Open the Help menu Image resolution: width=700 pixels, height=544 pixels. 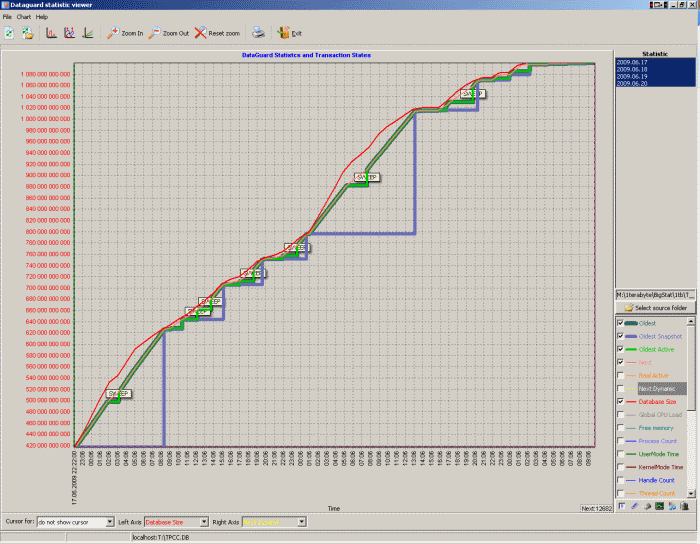point(41,17)
